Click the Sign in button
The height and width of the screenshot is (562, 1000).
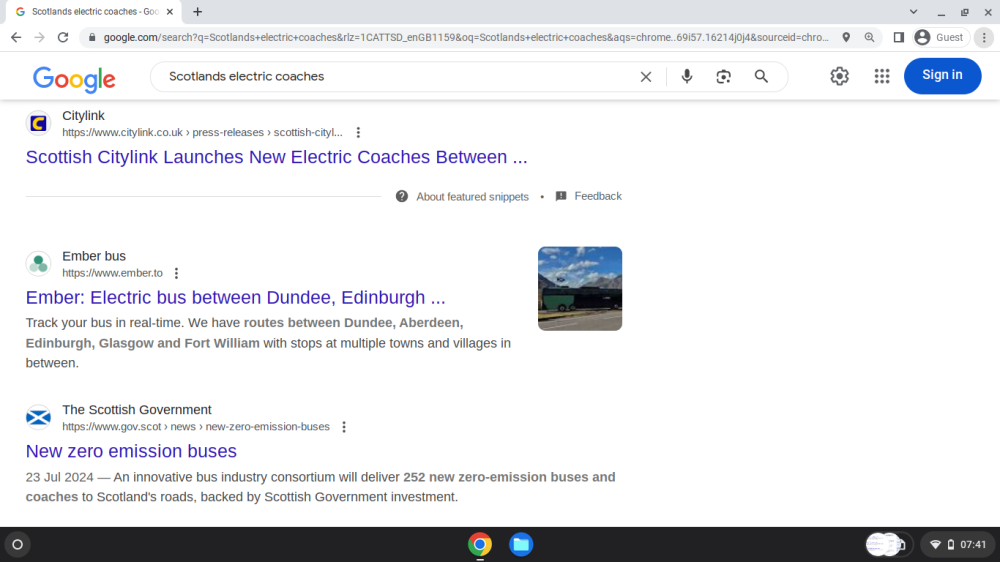[x=942, y=75]
